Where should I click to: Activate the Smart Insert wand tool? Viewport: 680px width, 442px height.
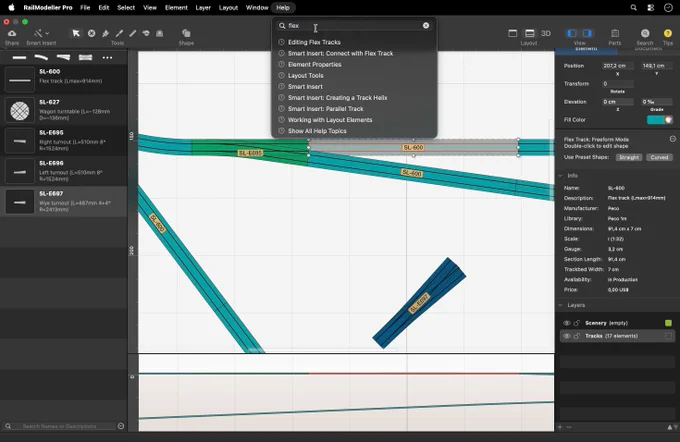pyautogui.click(x=38, y=33)
